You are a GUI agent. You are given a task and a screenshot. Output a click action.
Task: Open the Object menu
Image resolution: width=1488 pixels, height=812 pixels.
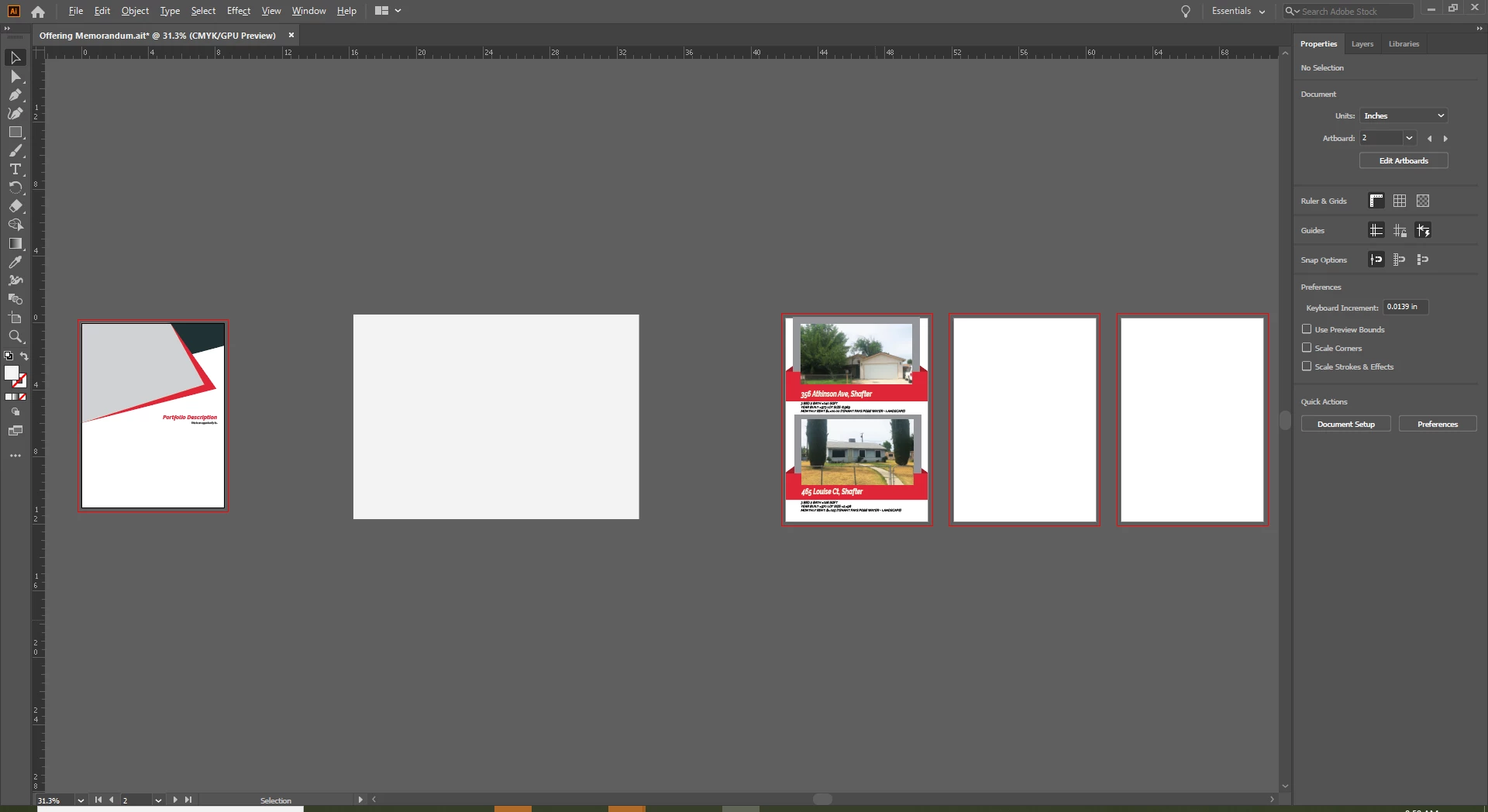click(x=135, y=11)
